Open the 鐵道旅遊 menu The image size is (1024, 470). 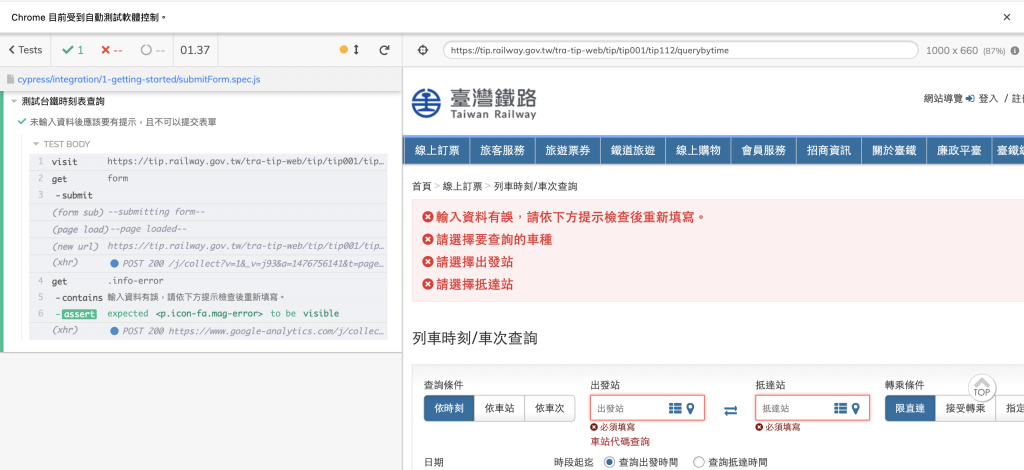pyautogui.click(x=633, y=150)
